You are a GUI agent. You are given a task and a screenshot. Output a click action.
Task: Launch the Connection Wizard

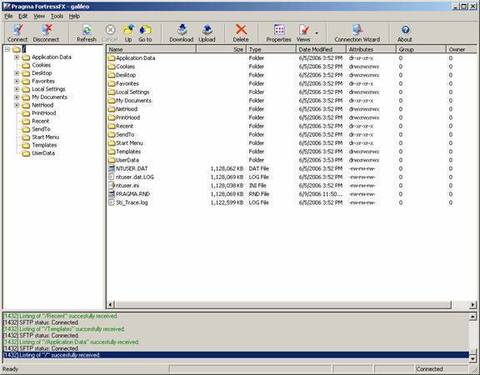[357, 33]
